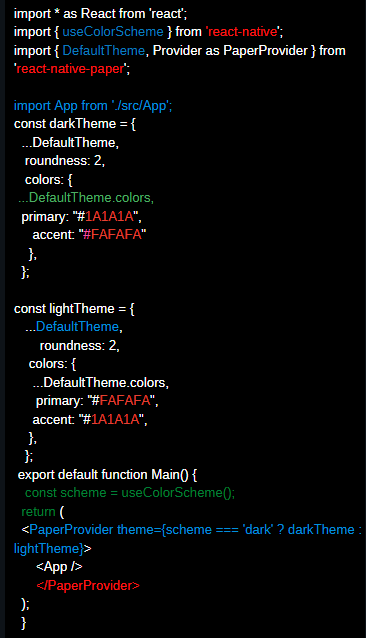
Task: Click "Provider as PaperProvider" text
Action: 230,50
